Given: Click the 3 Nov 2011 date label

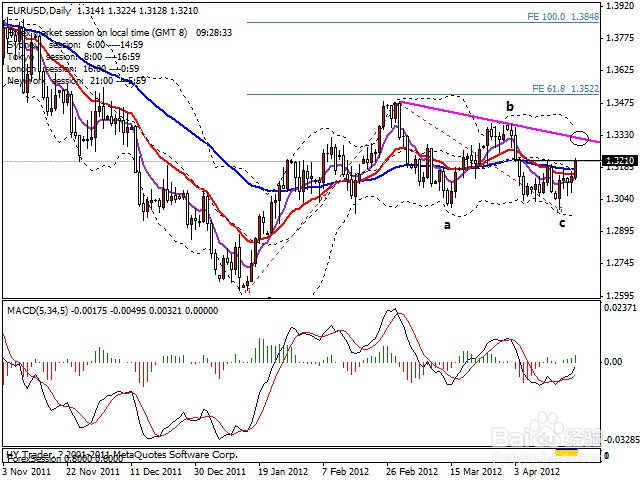Looking at the screenshot, I should [x=27, y=471].
